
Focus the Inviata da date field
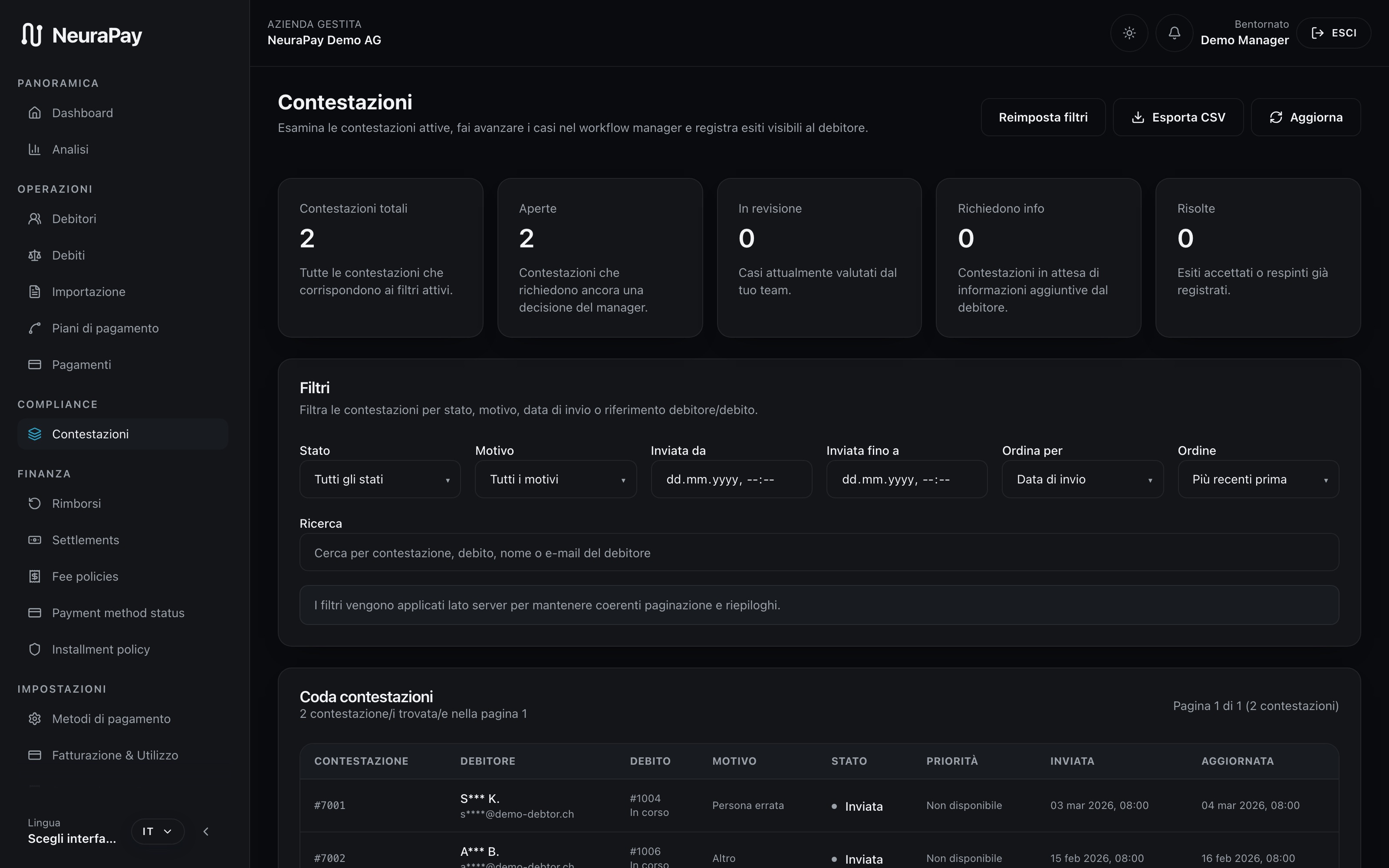tap(731, 479)
